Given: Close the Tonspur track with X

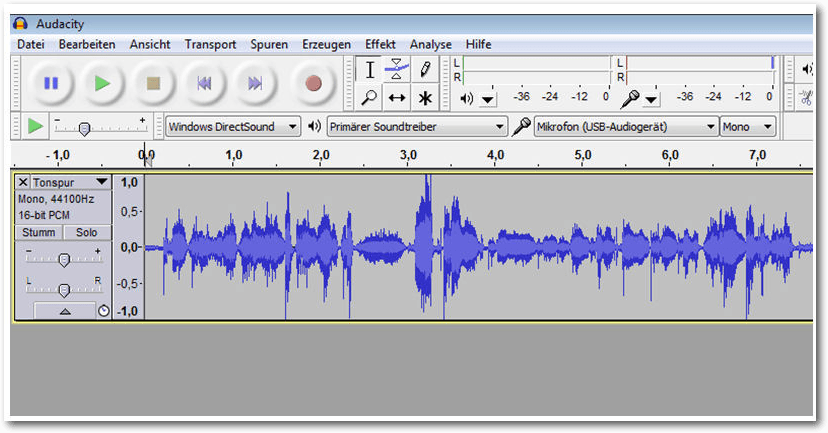Looking at the screenshot, I should tap(23, 183).
